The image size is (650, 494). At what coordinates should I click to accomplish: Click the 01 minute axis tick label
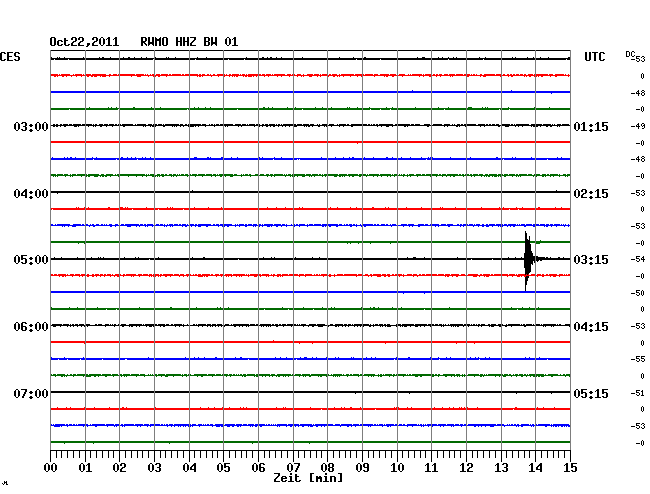coord(85,468)
